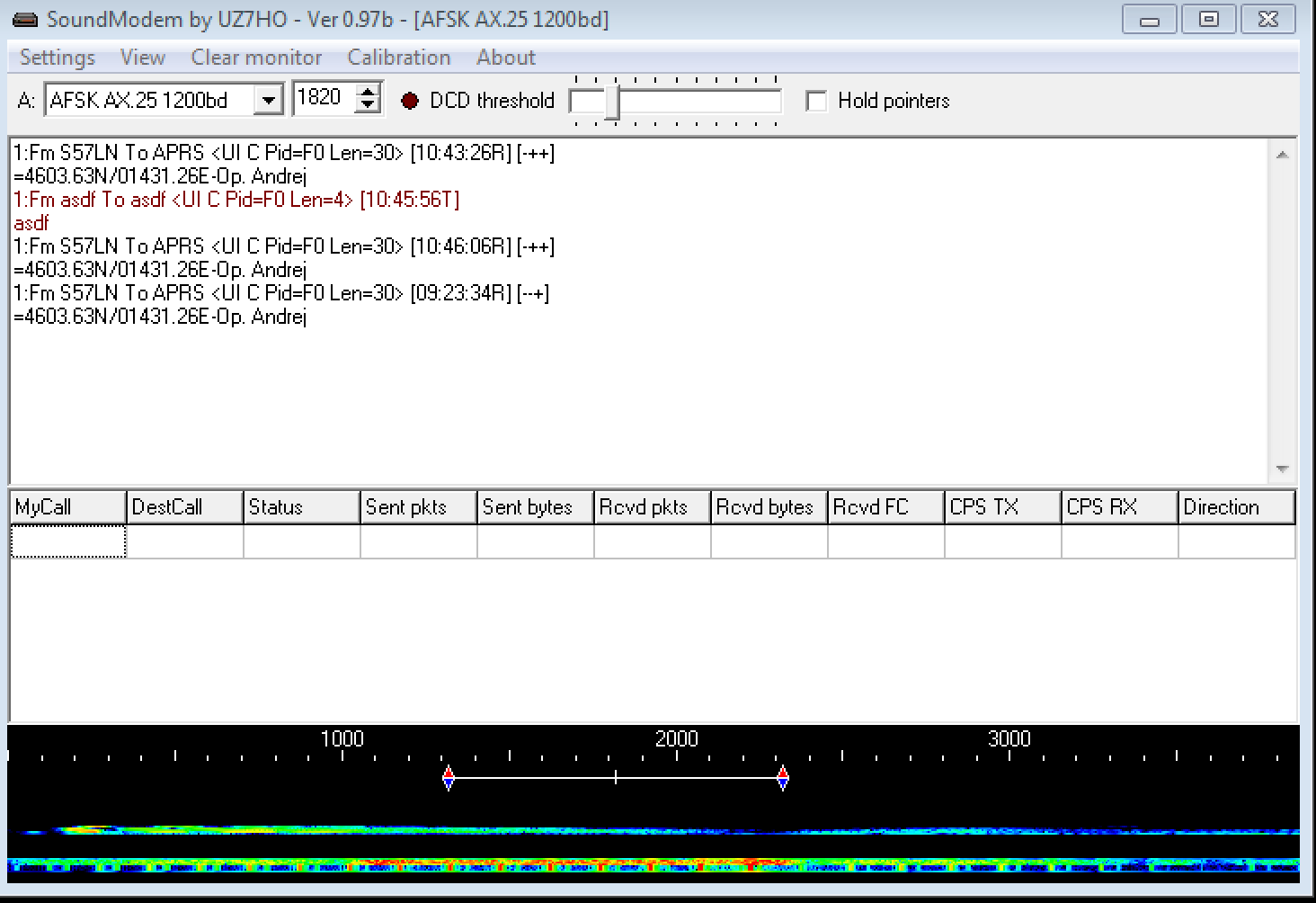Click the Rcvd FC column header
Screen dimensions: 1316x903
[886, 507]
